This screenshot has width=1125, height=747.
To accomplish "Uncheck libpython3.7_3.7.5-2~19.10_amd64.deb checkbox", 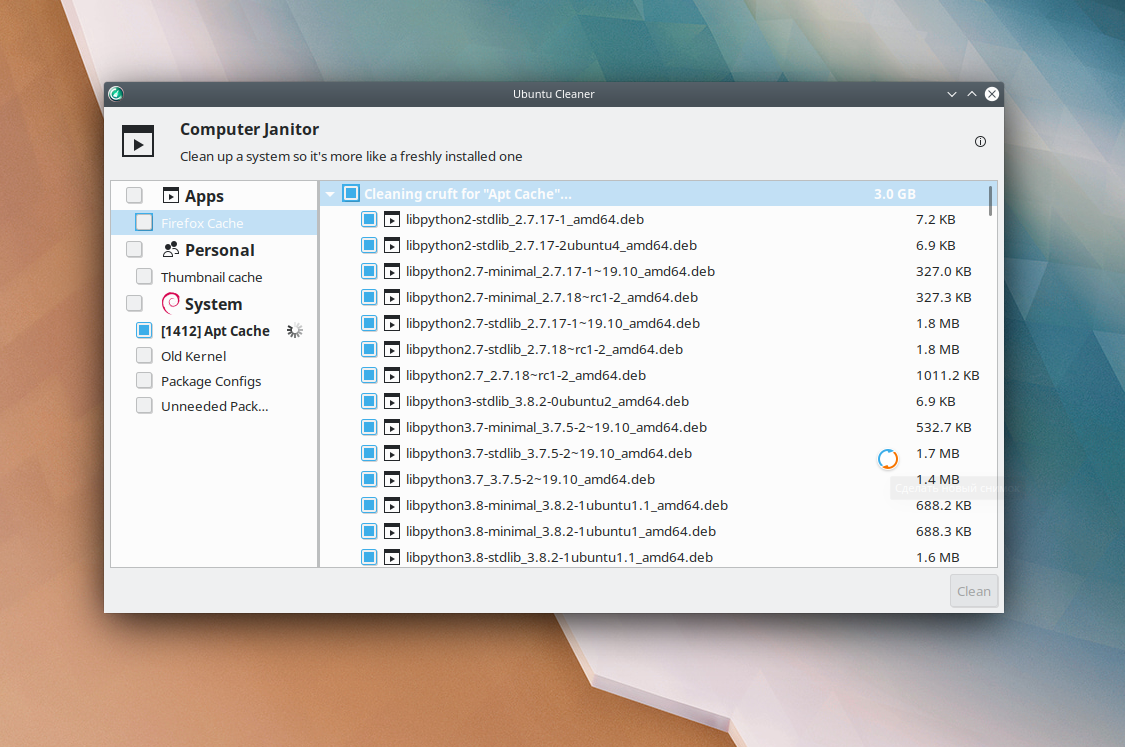I will tap(369, 479).
